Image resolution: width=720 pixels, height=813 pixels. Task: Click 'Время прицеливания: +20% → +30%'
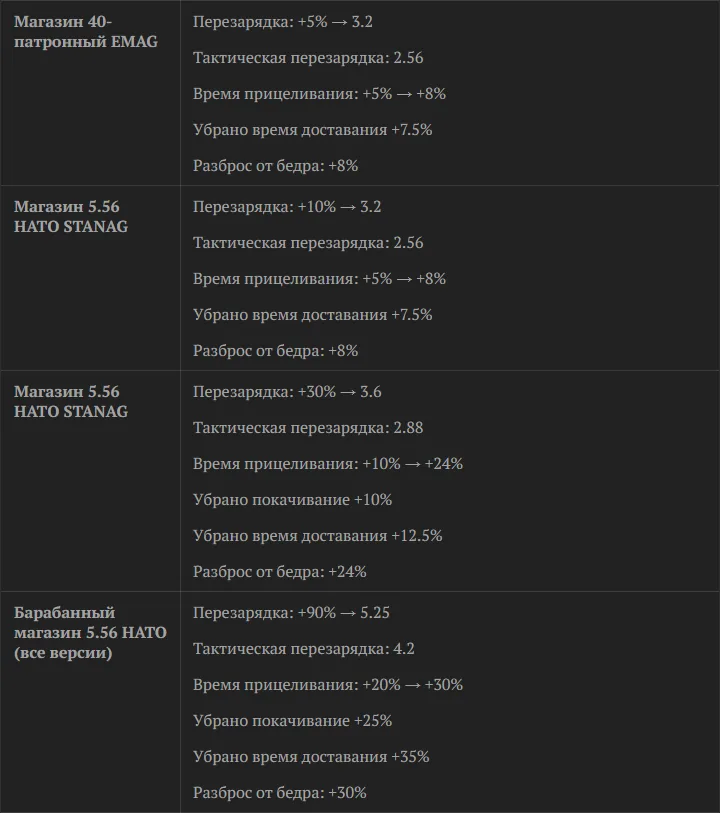click(x=328, y=684)
